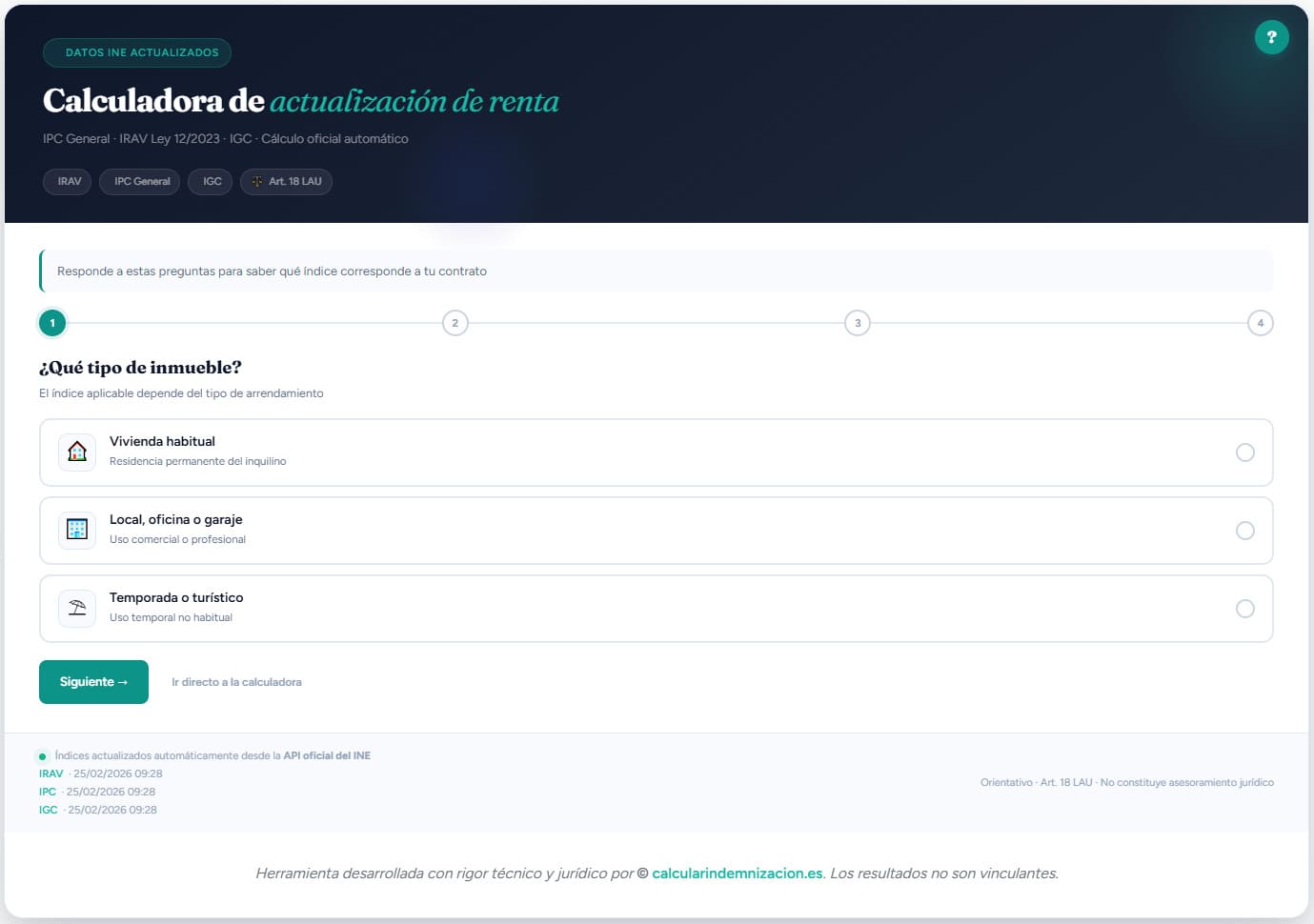Click 'Uso comercial o profesional' subtitle
Viewport: 1314px width, 924px height.
pos(177,539)
